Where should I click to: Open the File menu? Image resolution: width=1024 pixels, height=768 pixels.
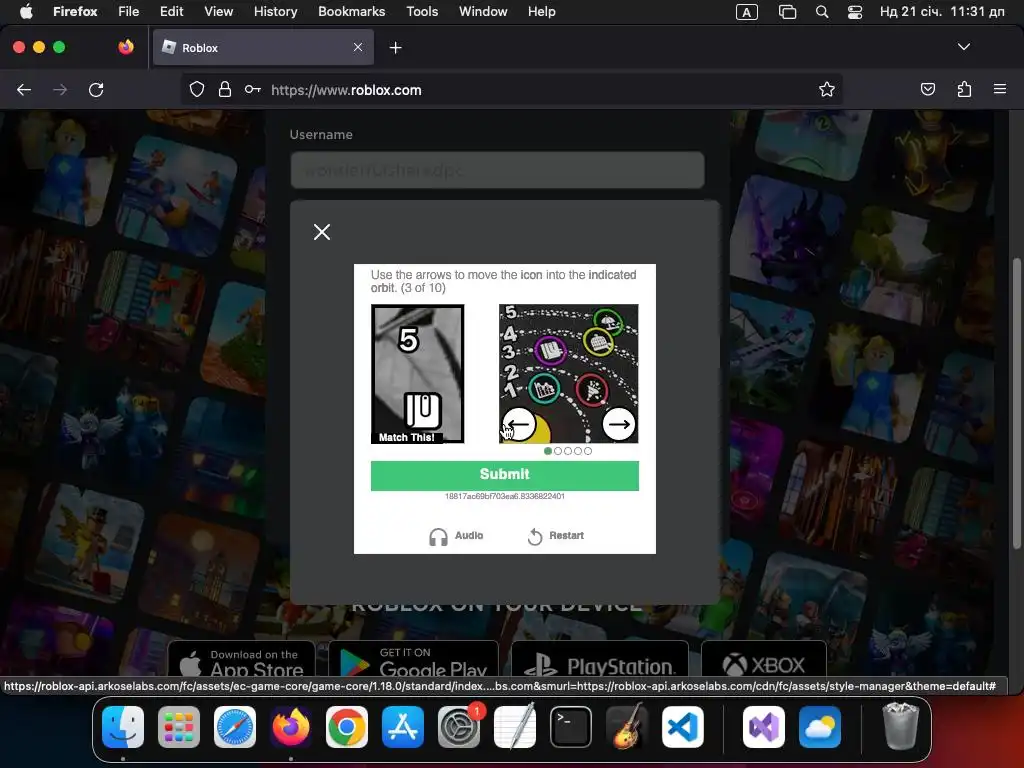coord(129,12)
